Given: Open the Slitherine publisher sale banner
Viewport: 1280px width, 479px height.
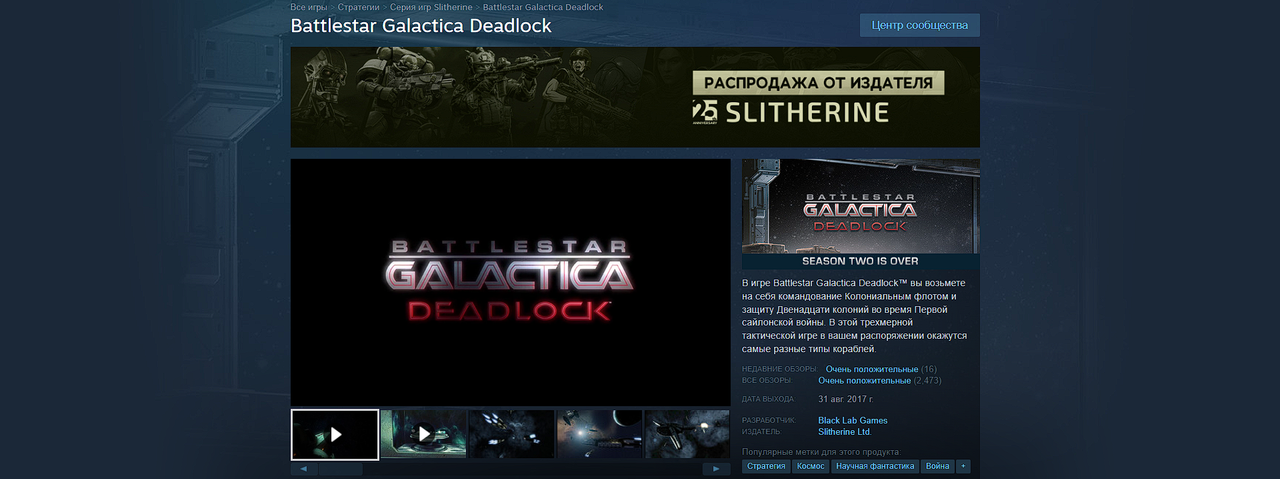Looking at the screenshot, I should 635,97.
